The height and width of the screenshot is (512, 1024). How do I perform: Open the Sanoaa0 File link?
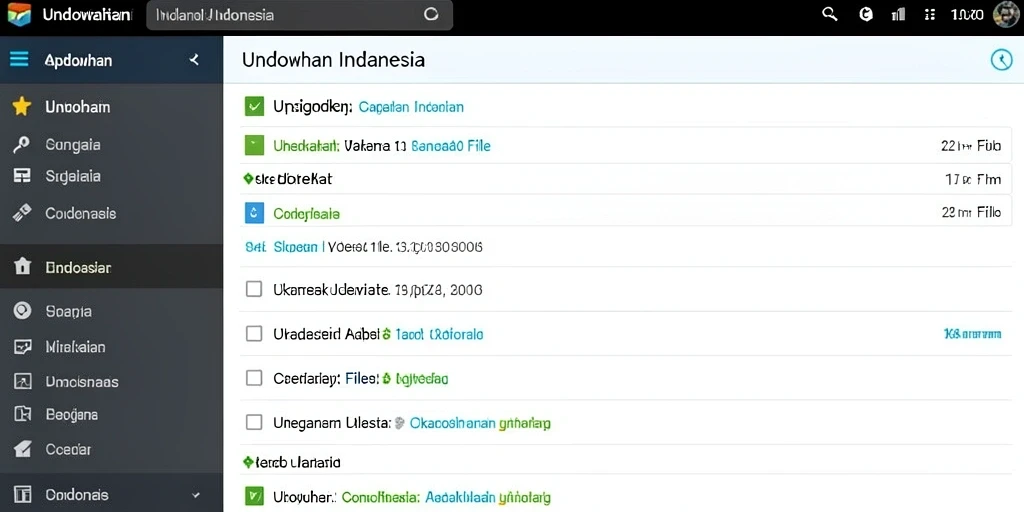451,146
